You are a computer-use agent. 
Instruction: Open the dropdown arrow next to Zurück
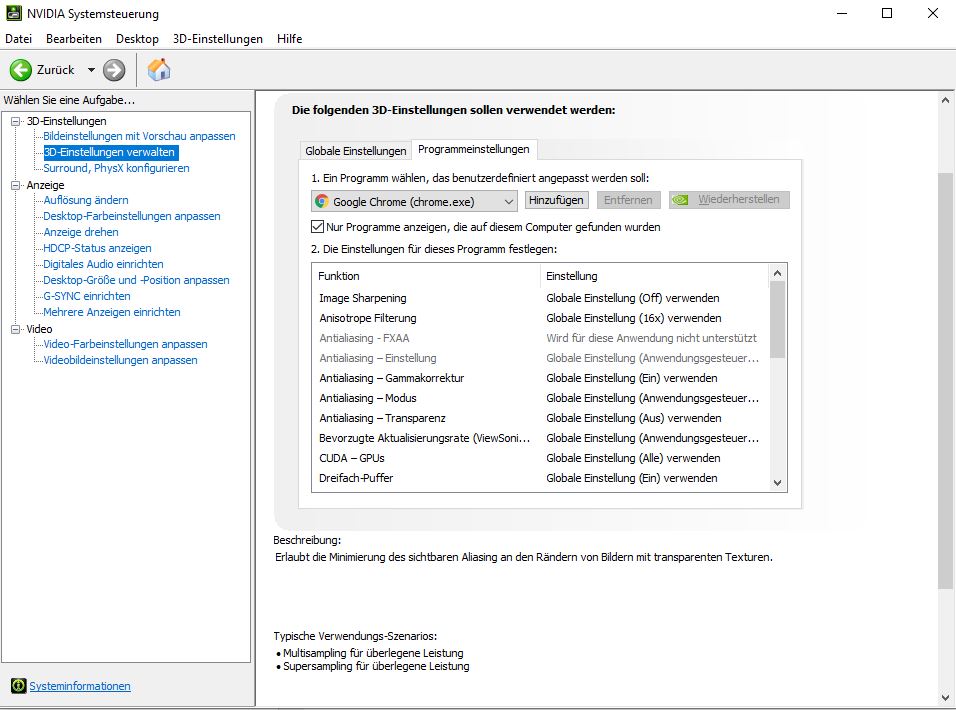pyautogui.click(x=92, y=70)
